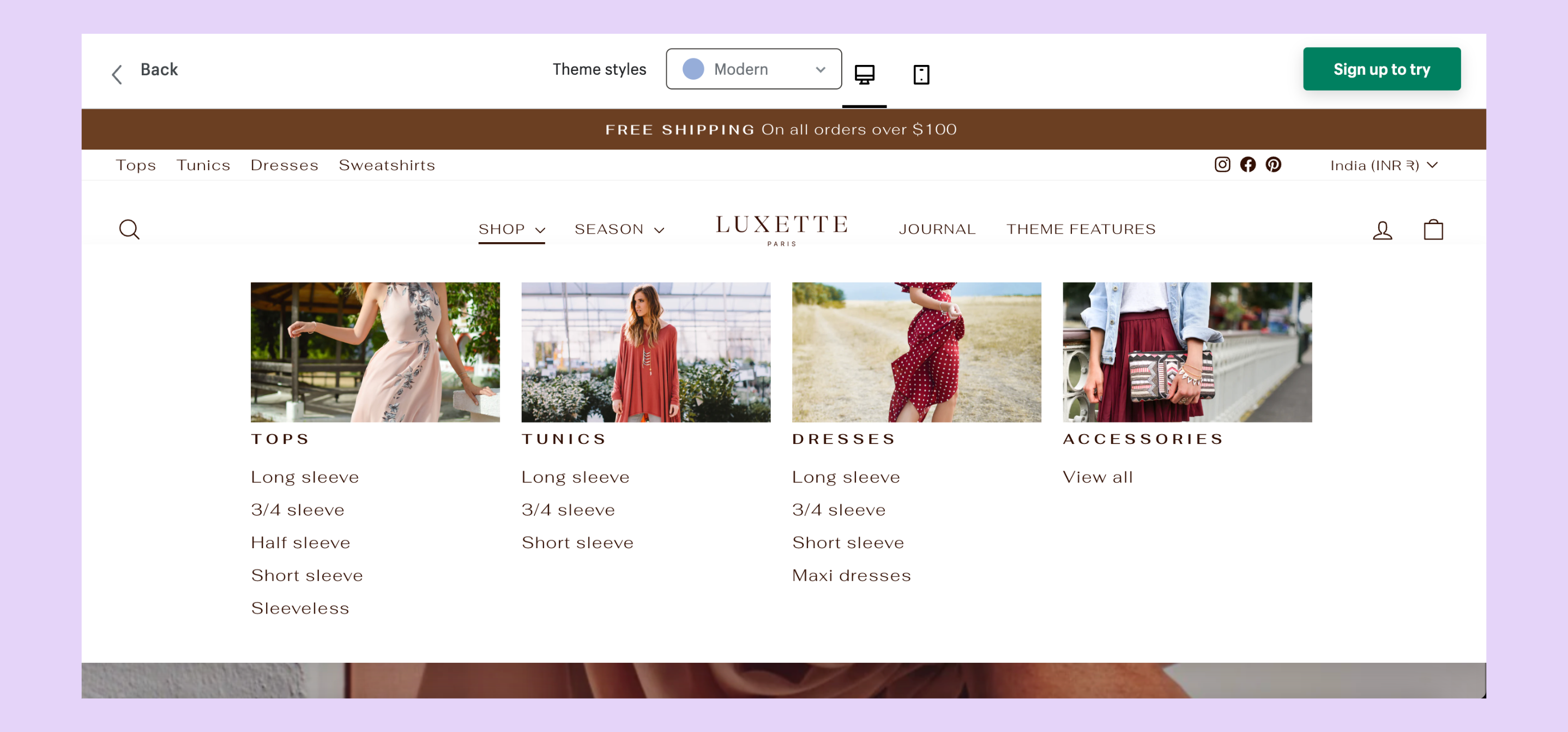The image size is (1568, 732).
Task: Open the account user icon
Action: 1382,230
